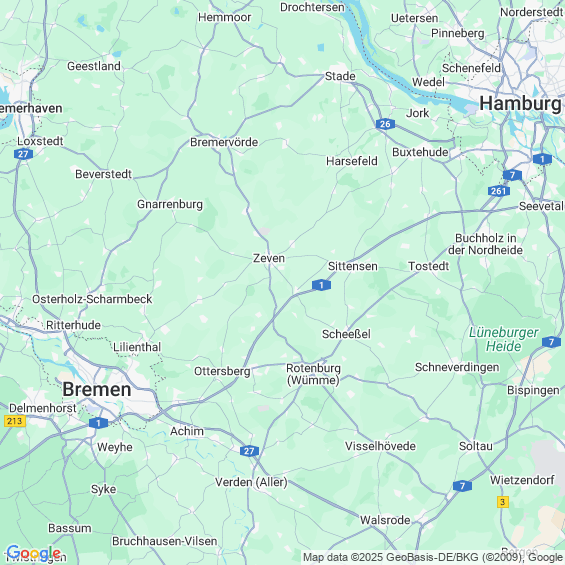Click the Stade town label
565x565 pixels.
[x=340, y=76]
